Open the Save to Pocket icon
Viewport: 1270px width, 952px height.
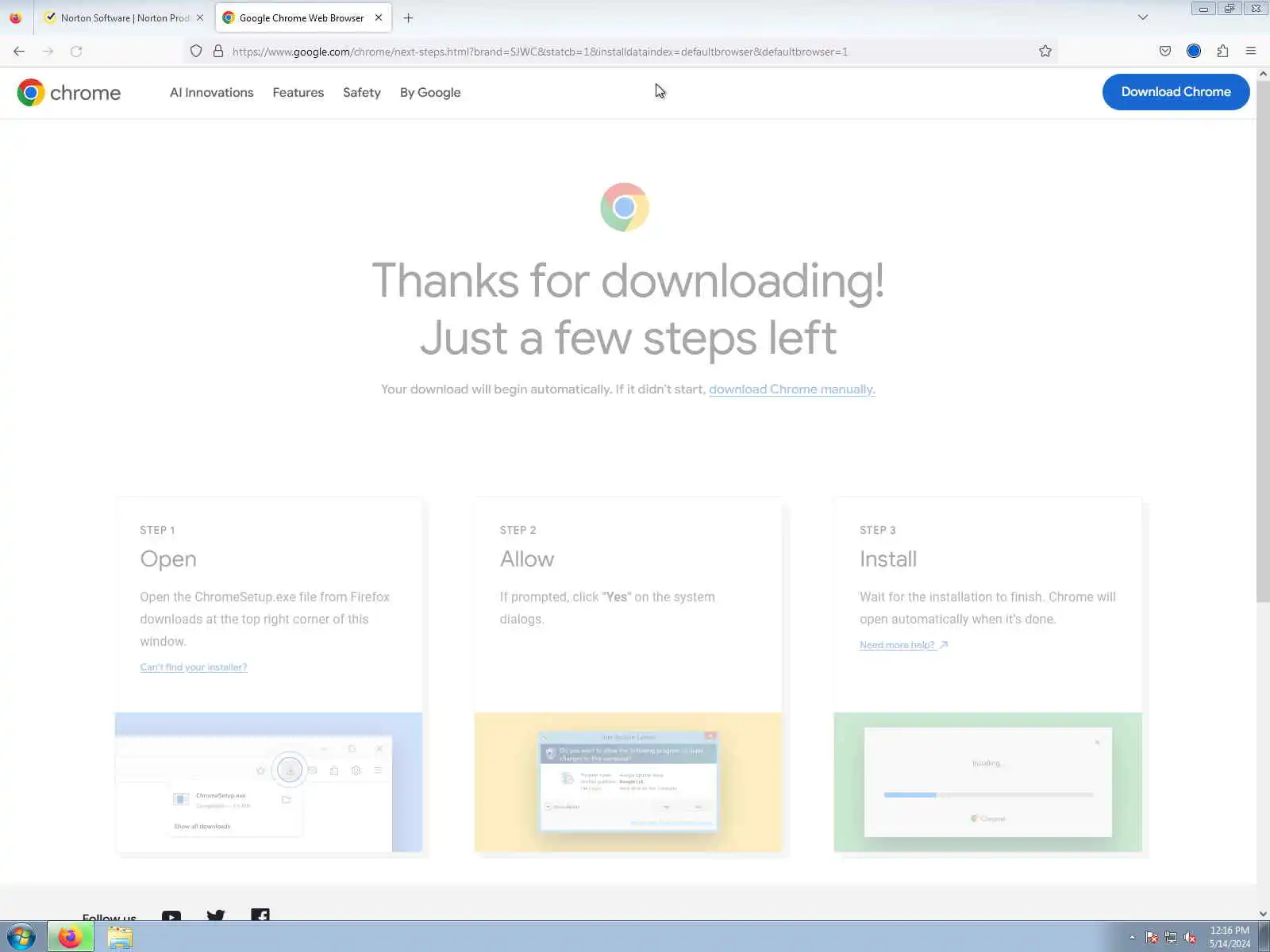tap(1165, 52)
